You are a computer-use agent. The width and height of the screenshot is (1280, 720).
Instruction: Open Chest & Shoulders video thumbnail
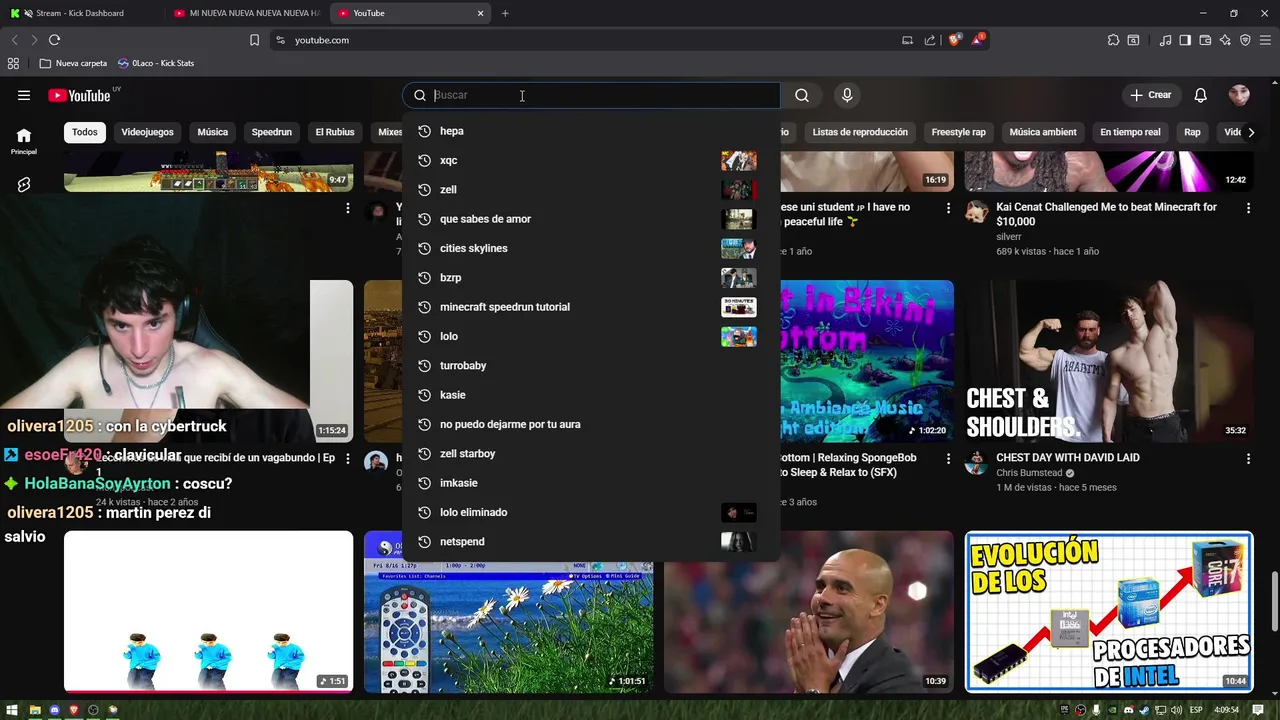(1109, 361)
